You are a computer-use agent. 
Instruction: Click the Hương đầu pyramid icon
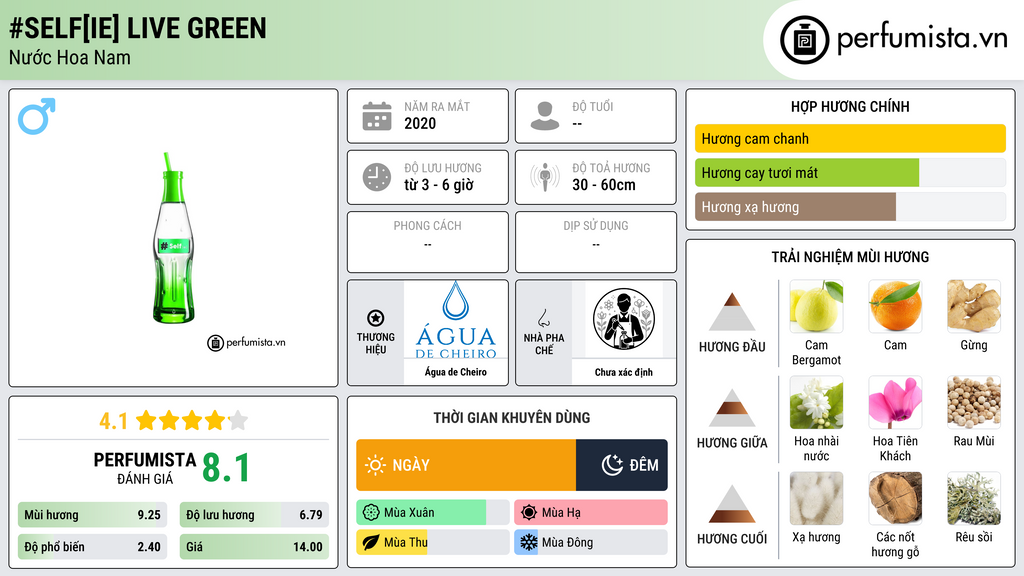click(x=732, y=312)
